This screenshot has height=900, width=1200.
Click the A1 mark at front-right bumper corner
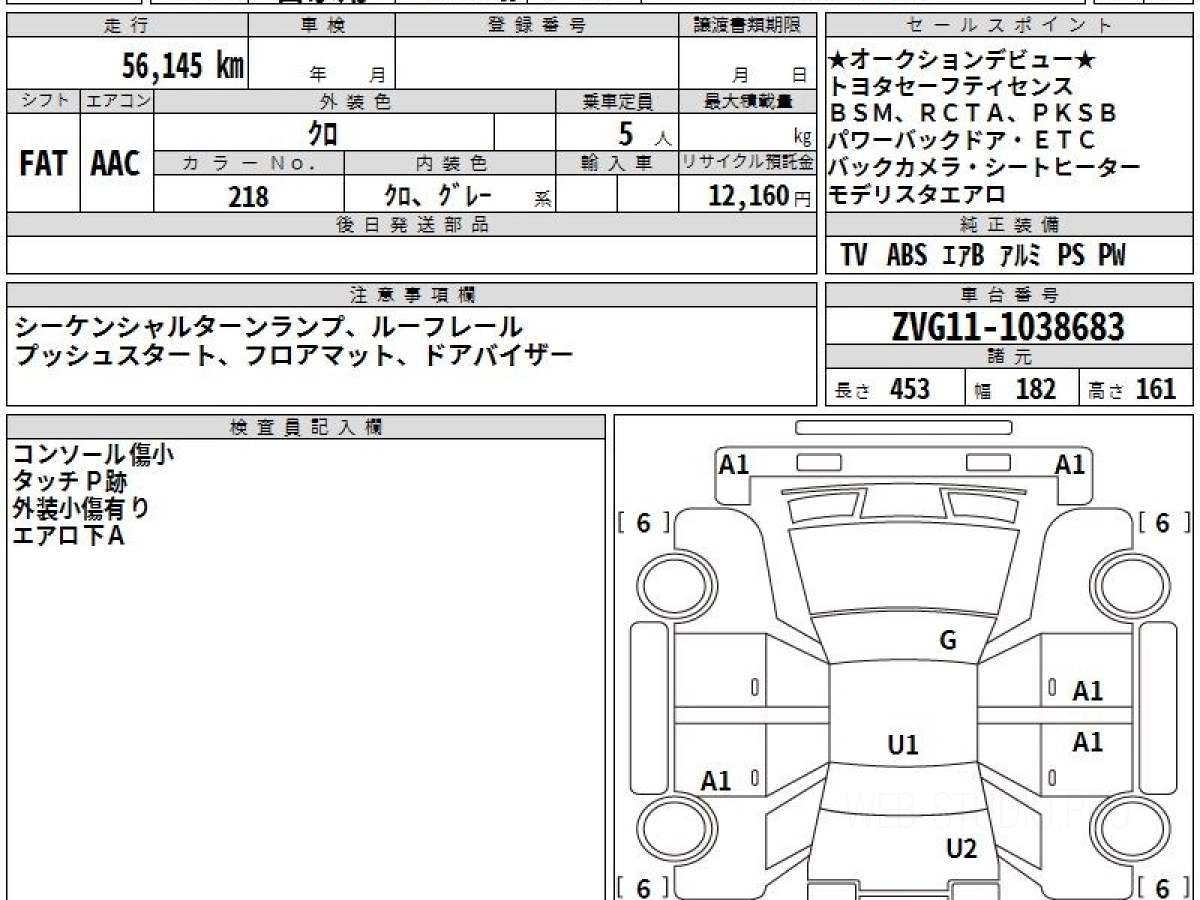click(1070, 464)
